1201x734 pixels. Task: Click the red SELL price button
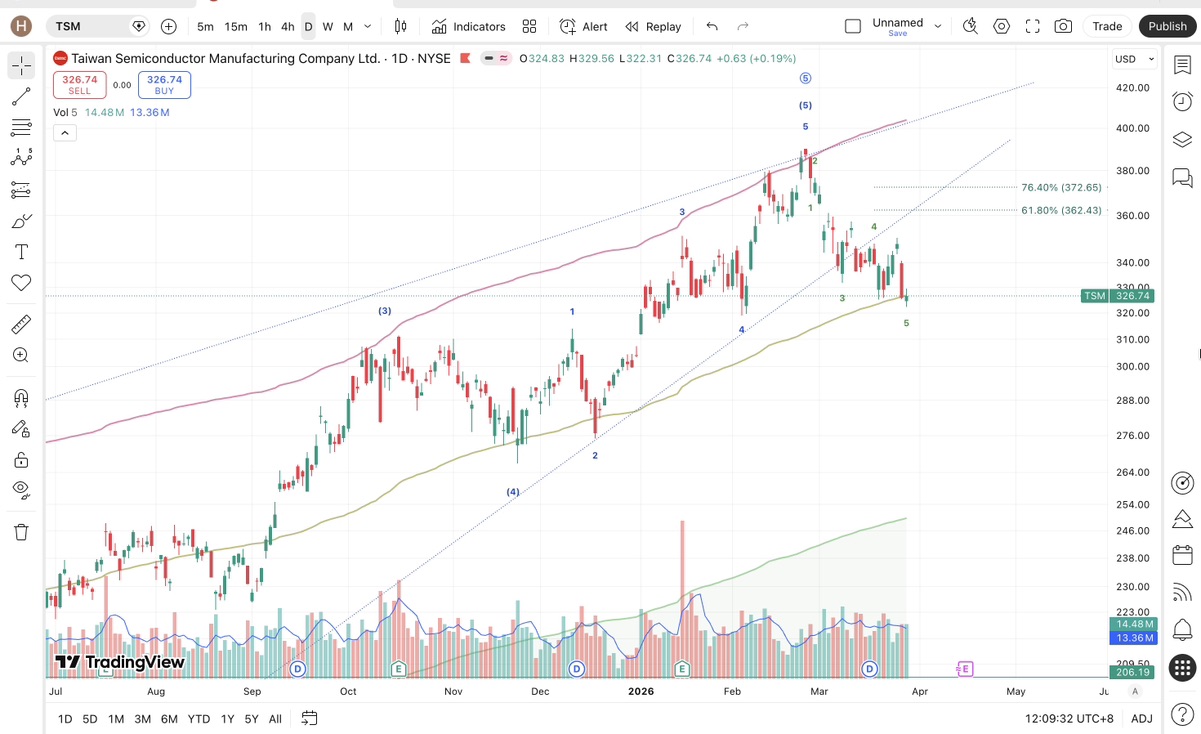[79, 85]
